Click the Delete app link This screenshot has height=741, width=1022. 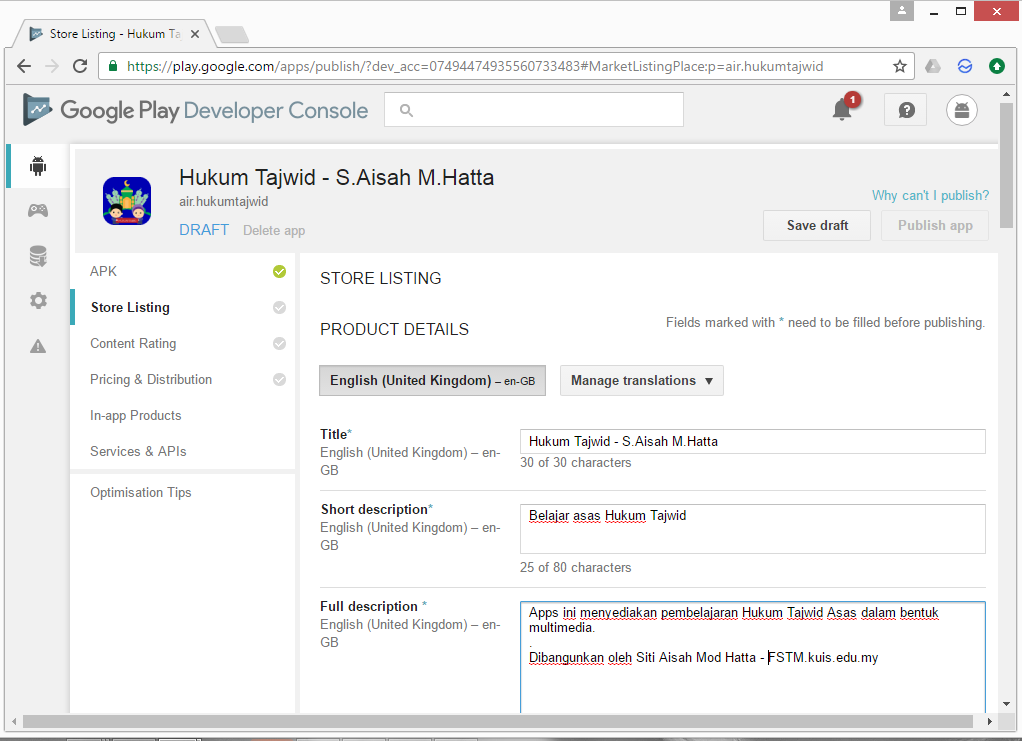[274, 231]
